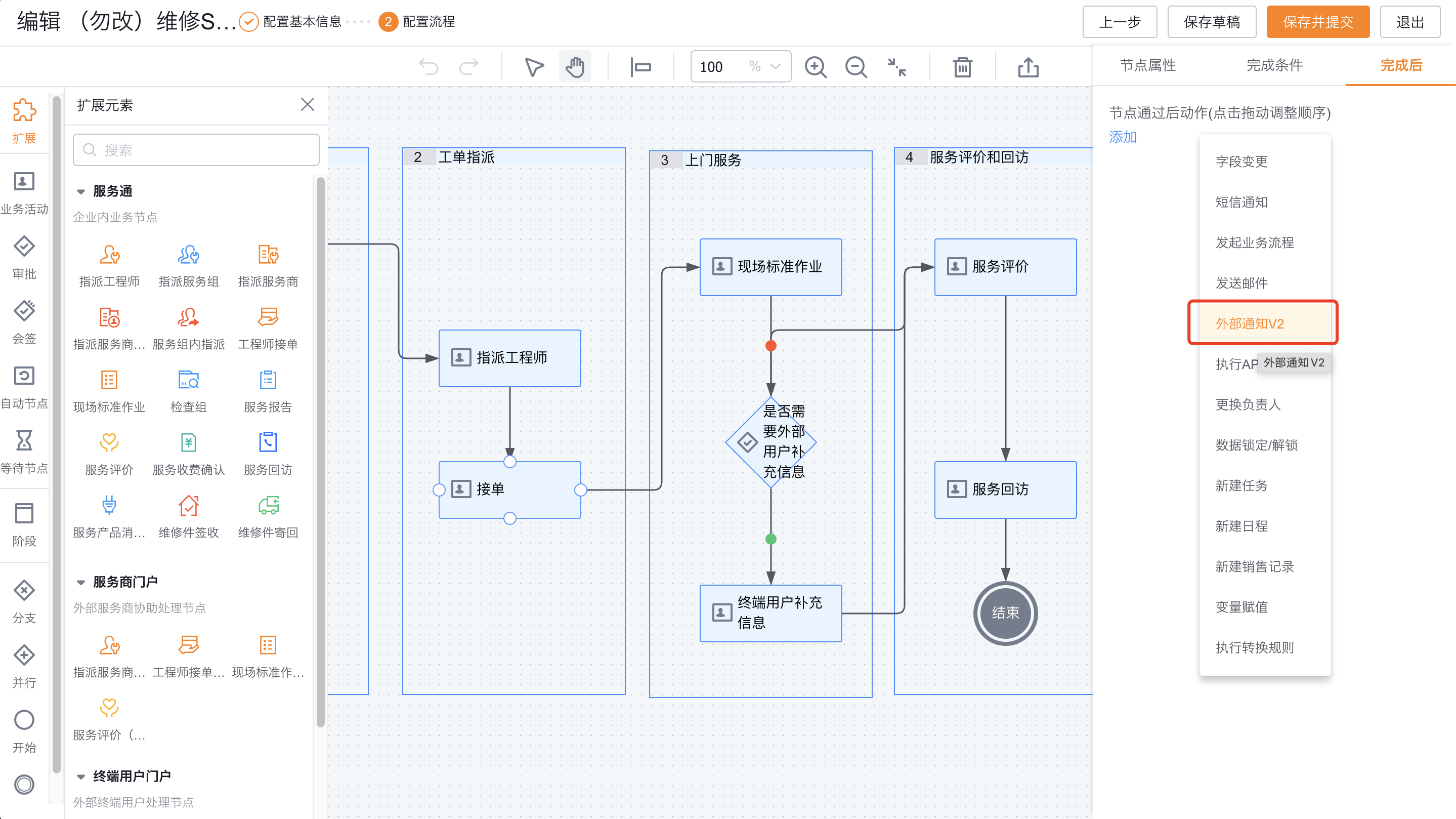Image resolution: width=1456 pixels, height=819 pixels.
Task: Click the 配置基本信息 step
Action: (290, 22)
